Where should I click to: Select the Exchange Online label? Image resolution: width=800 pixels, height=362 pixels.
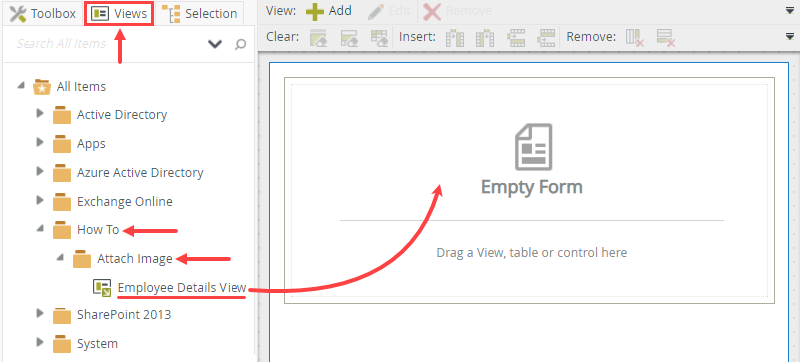tap(125, 201)
